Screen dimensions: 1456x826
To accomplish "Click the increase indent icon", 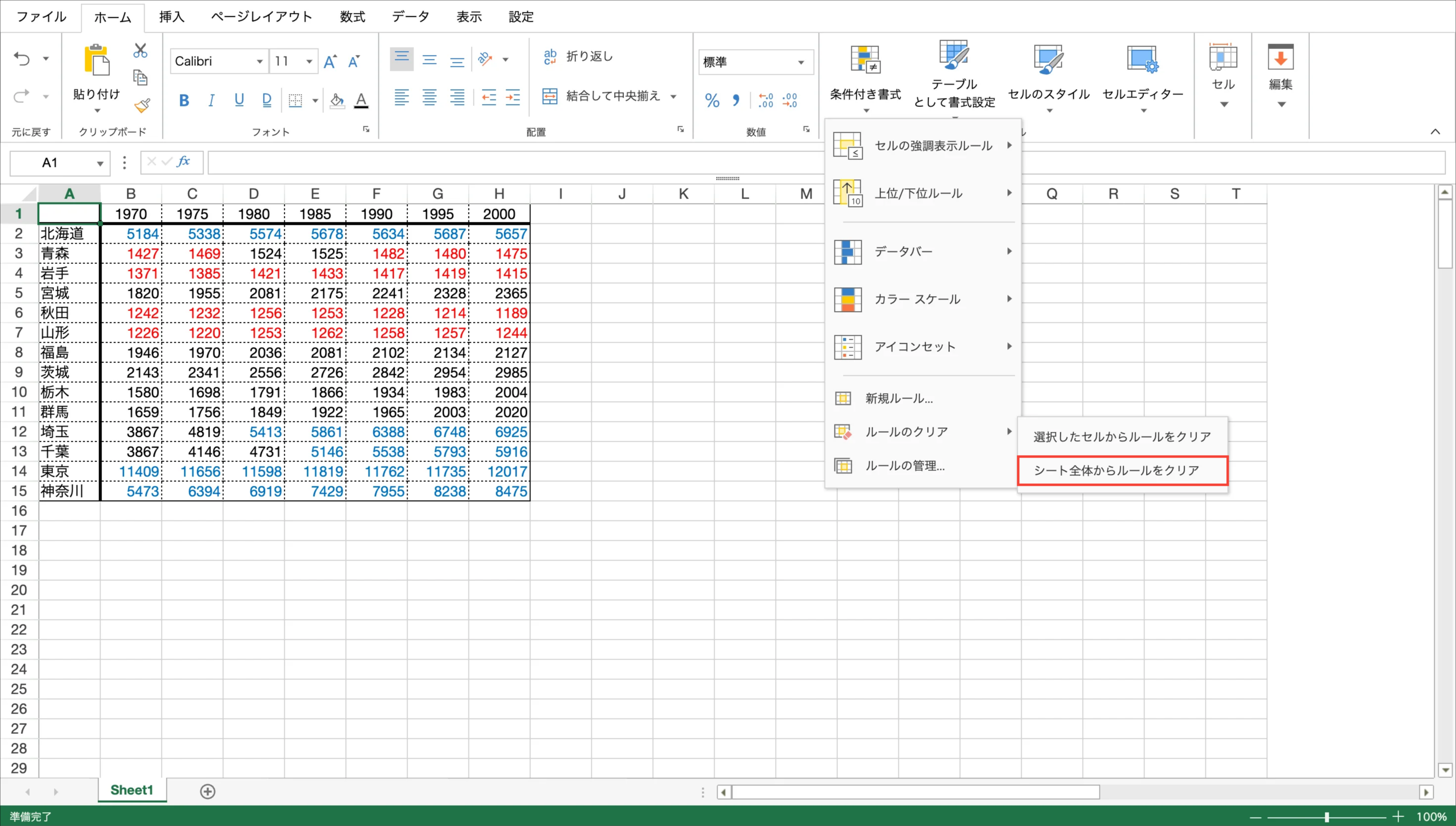I will pos(513,98).
